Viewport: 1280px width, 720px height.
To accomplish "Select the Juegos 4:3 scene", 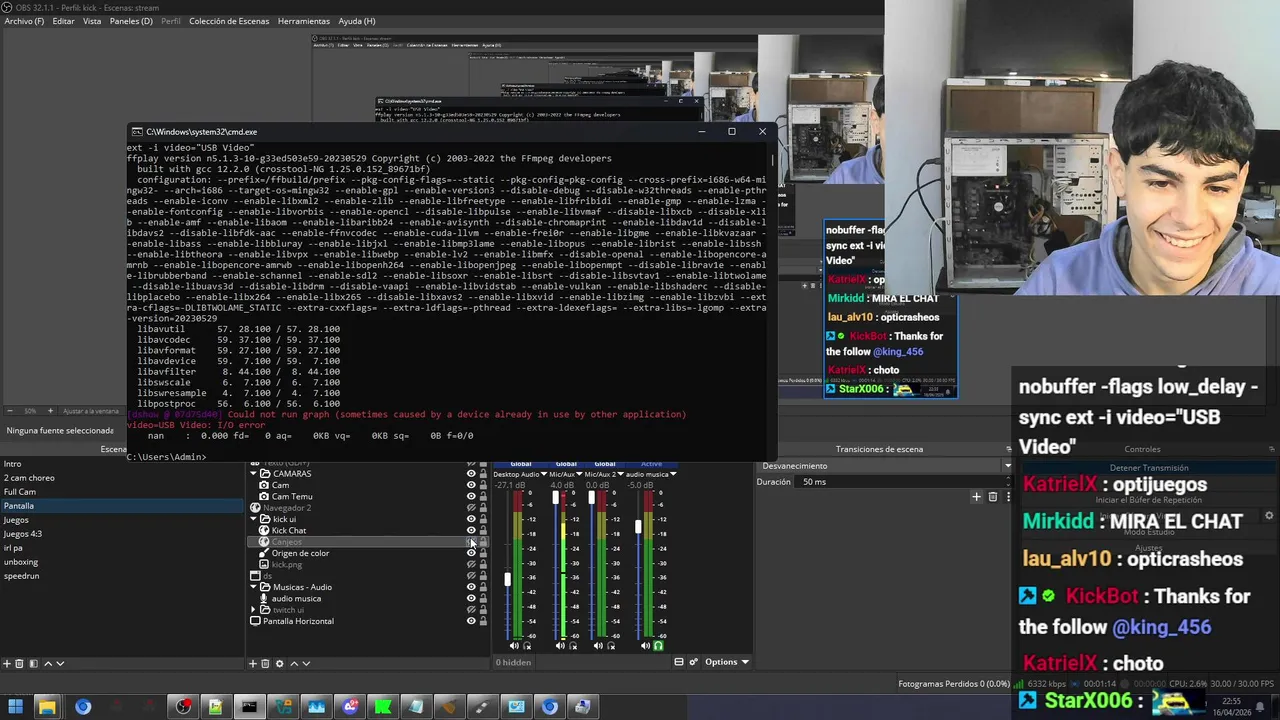I will pyautogui.click(x=122, y=534).
